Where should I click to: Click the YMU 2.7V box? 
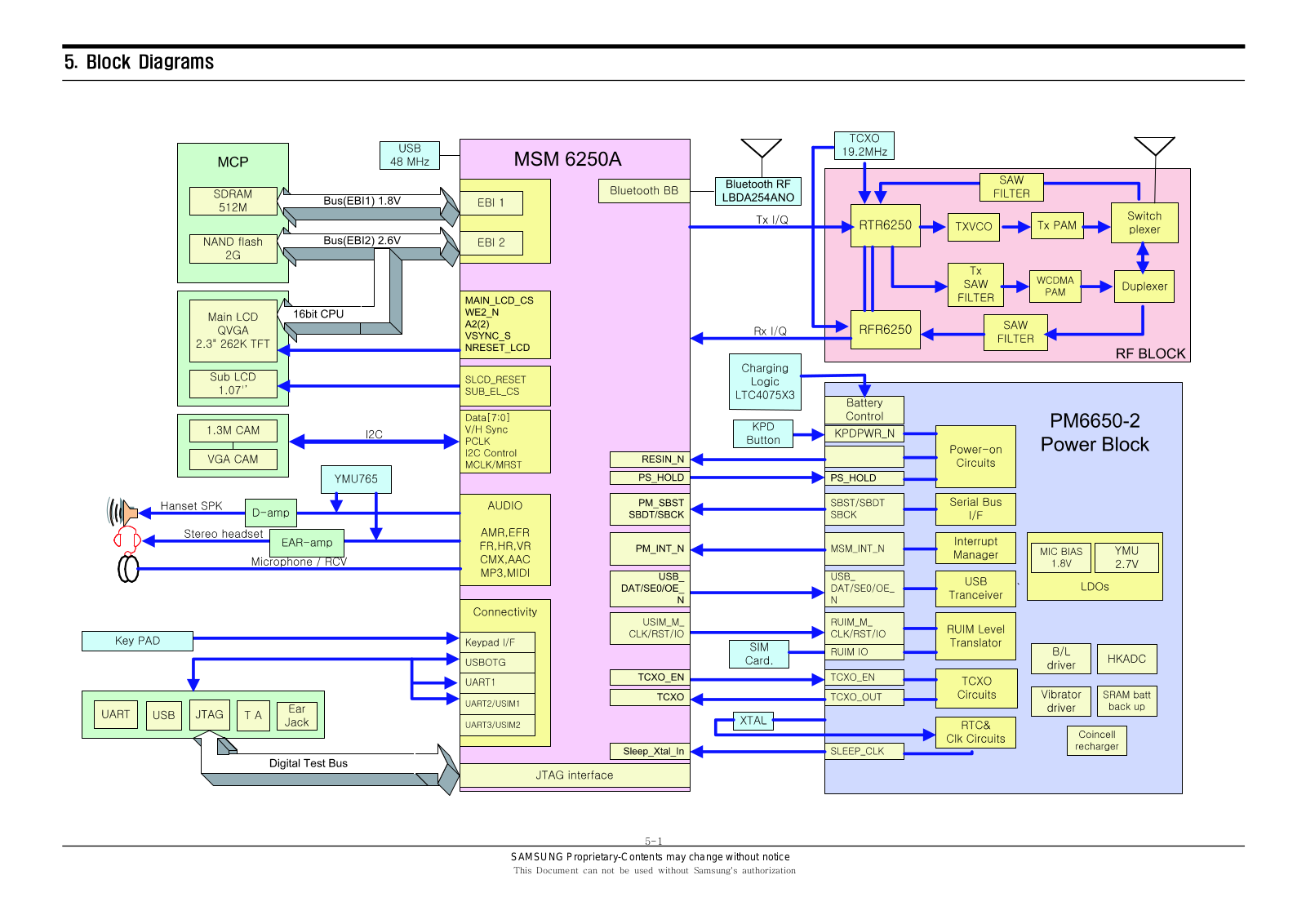[1126, 558]
